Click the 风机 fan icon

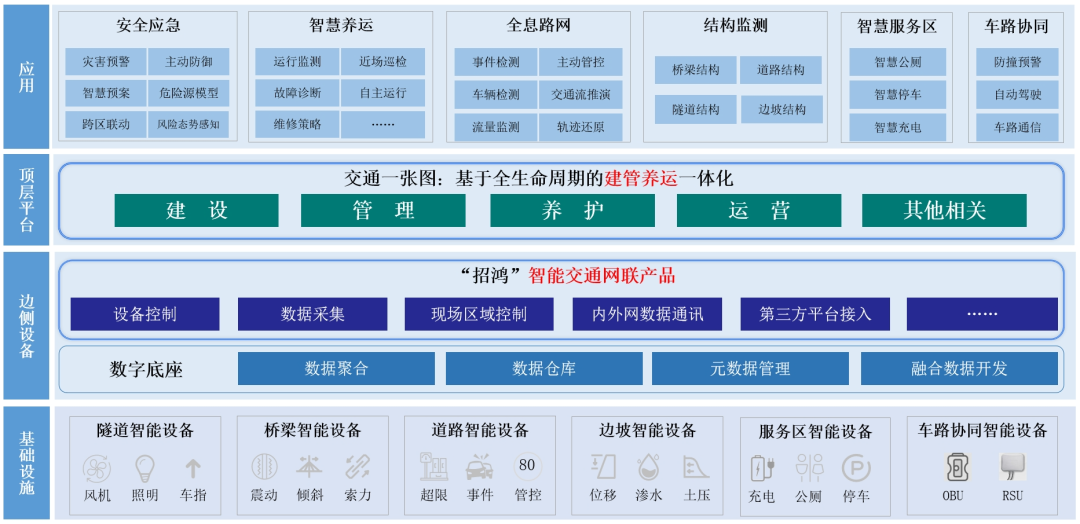pyautogui.click(x=98, y=468)
